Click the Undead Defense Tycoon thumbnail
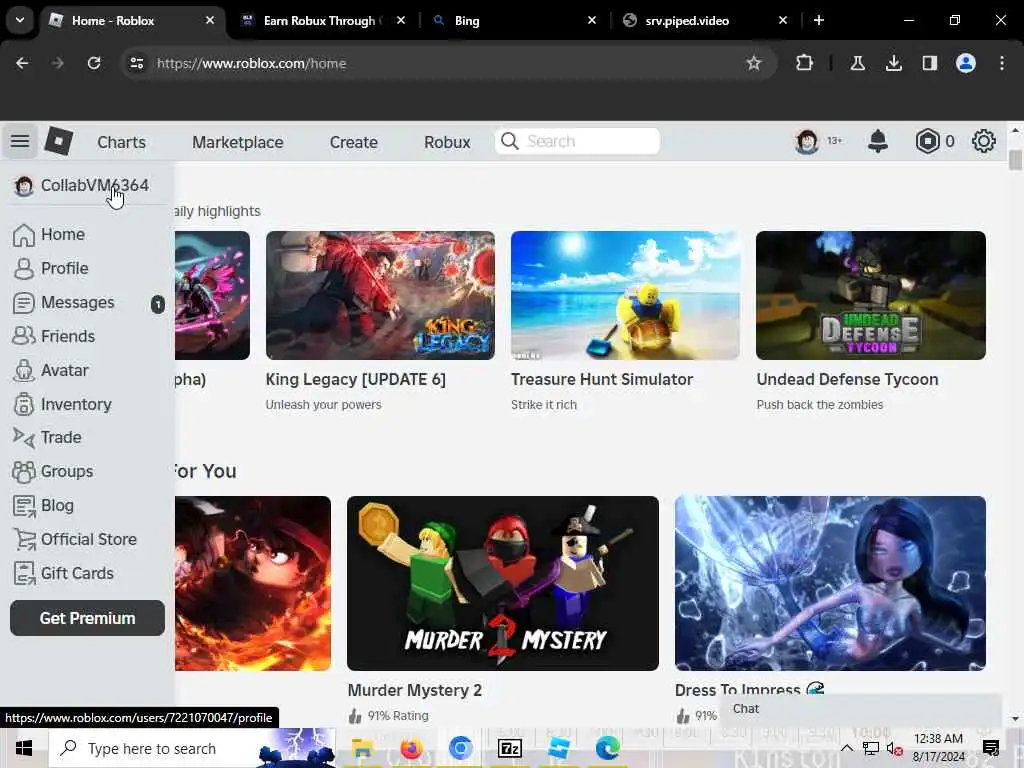1024x768 pixels. (871, 295)
